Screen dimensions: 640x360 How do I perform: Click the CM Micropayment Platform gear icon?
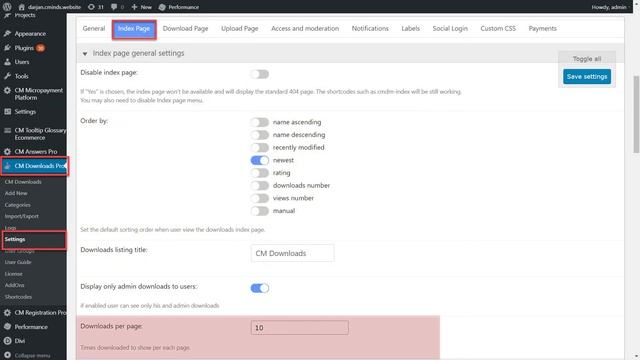point(7,90)
